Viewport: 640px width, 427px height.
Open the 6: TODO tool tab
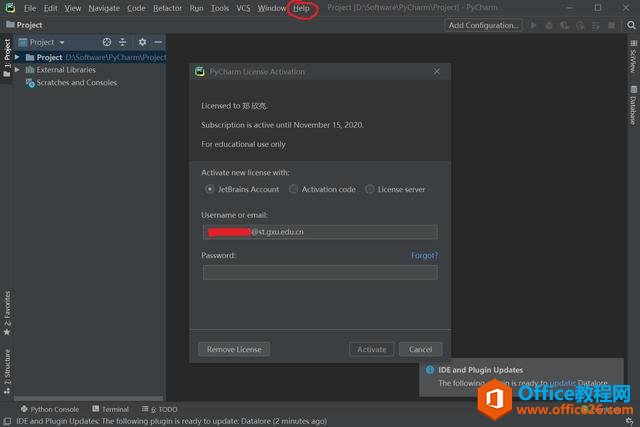[159, 409]
